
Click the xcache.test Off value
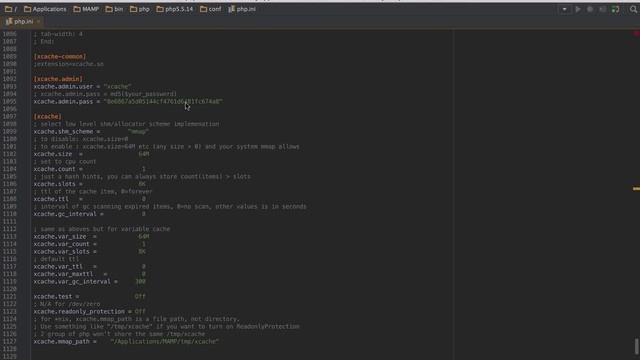(x=140, y=296)
